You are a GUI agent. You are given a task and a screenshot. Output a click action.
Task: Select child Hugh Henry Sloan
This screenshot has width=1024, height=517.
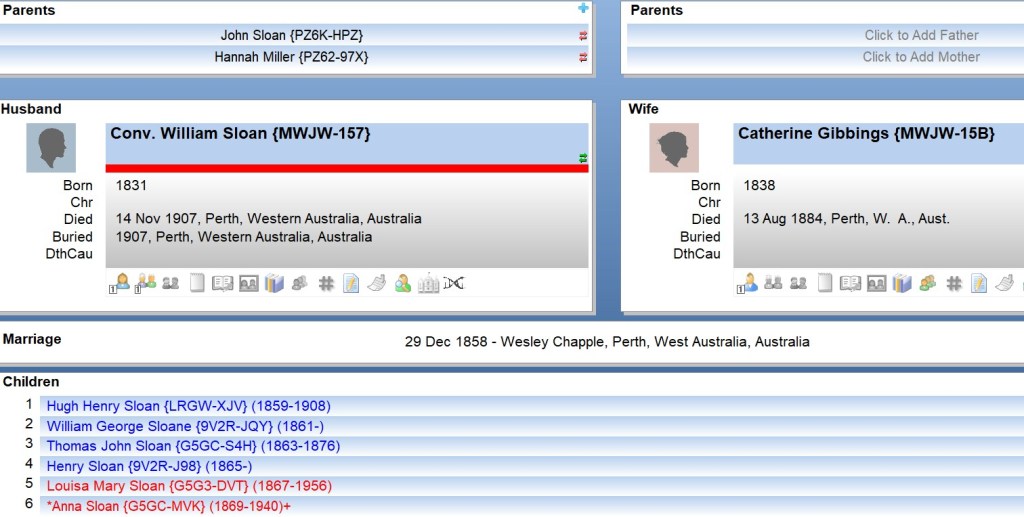point(188,406)
